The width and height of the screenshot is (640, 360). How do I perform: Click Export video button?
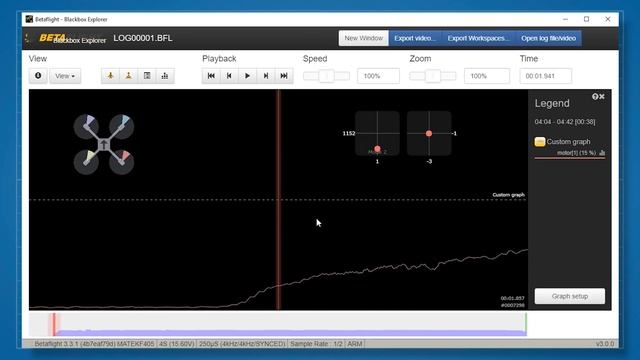pyautogui.click(x=415, y=38)
